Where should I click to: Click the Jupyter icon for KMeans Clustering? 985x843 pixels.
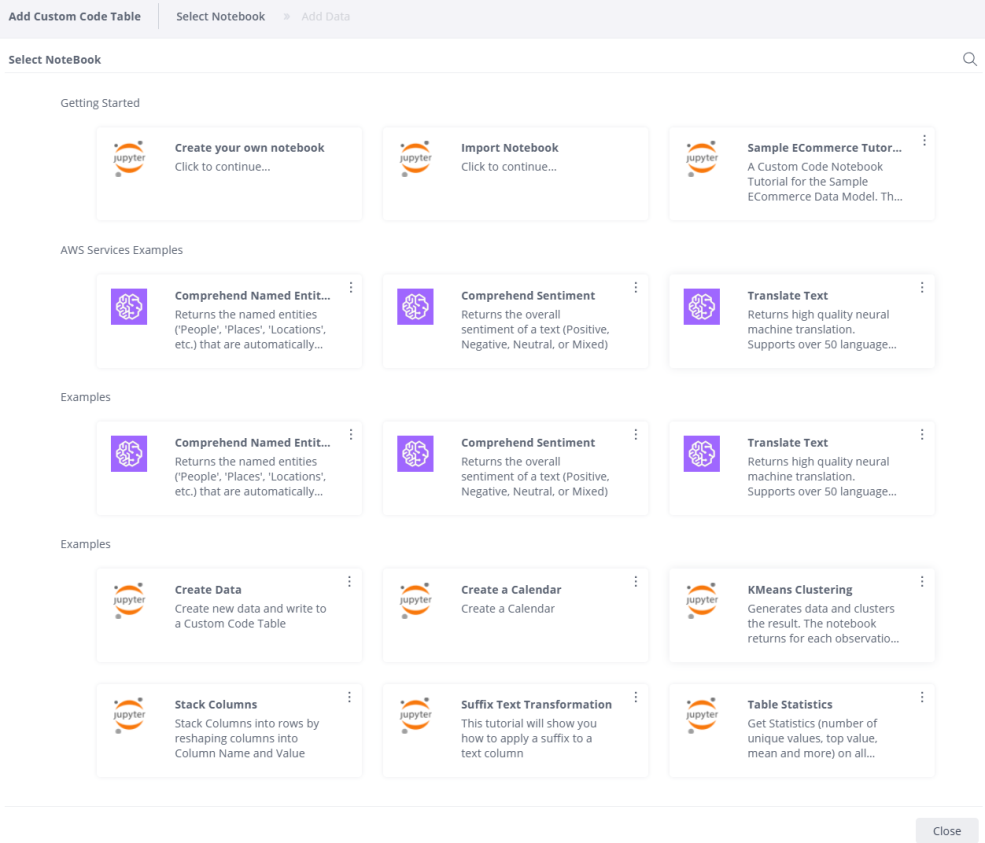click(x=702, y=600)
